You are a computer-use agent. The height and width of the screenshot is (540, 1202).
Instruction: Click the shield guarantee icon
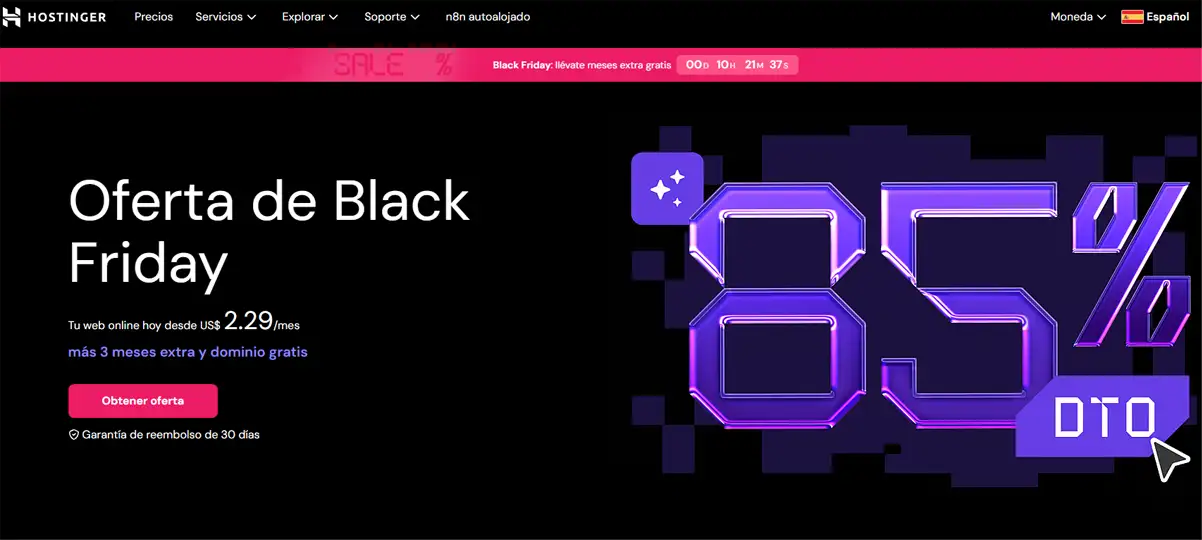[x=73, y=435]
